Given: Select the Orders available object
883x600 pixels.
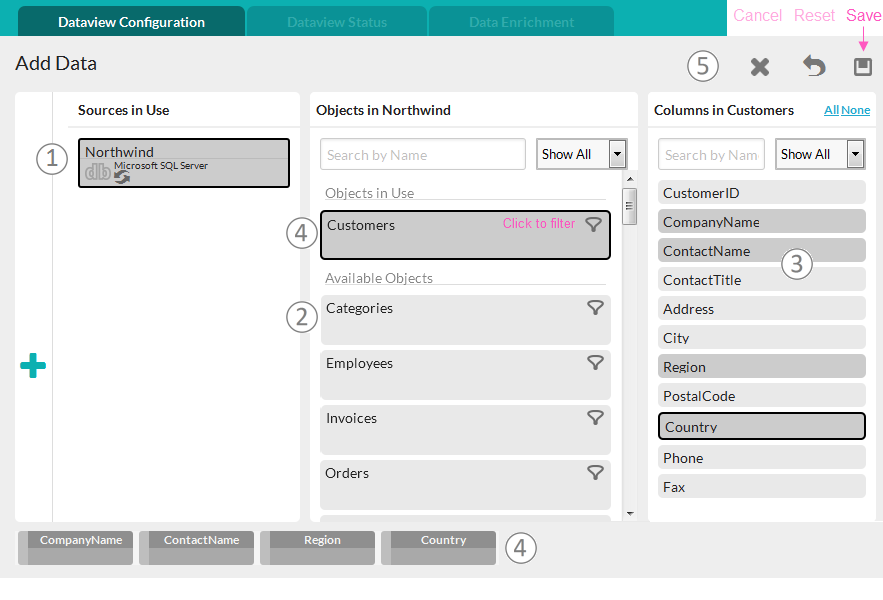Looking at the screenshot, I should click(x=465, y=485).
